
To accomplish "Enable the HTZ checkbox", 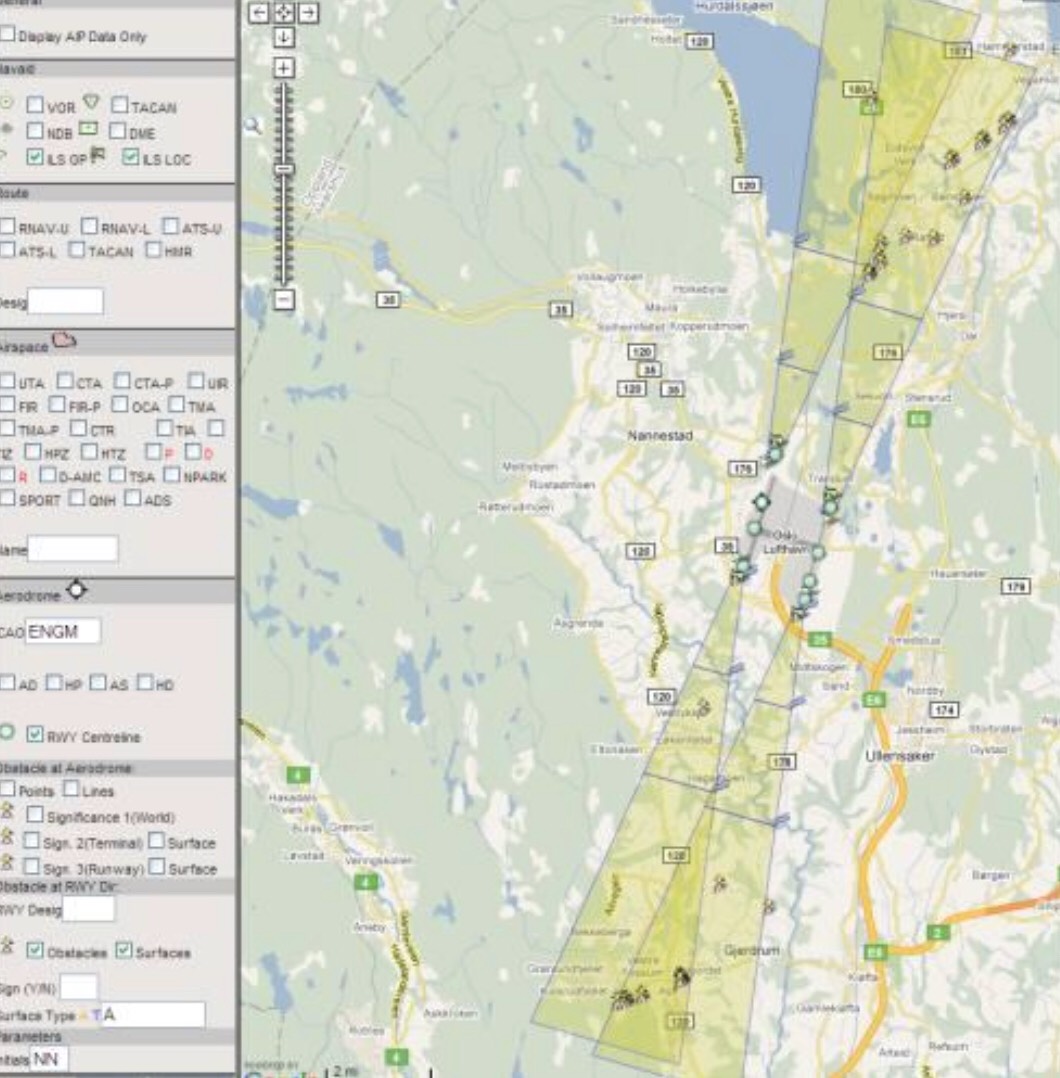I will [89, 452].
